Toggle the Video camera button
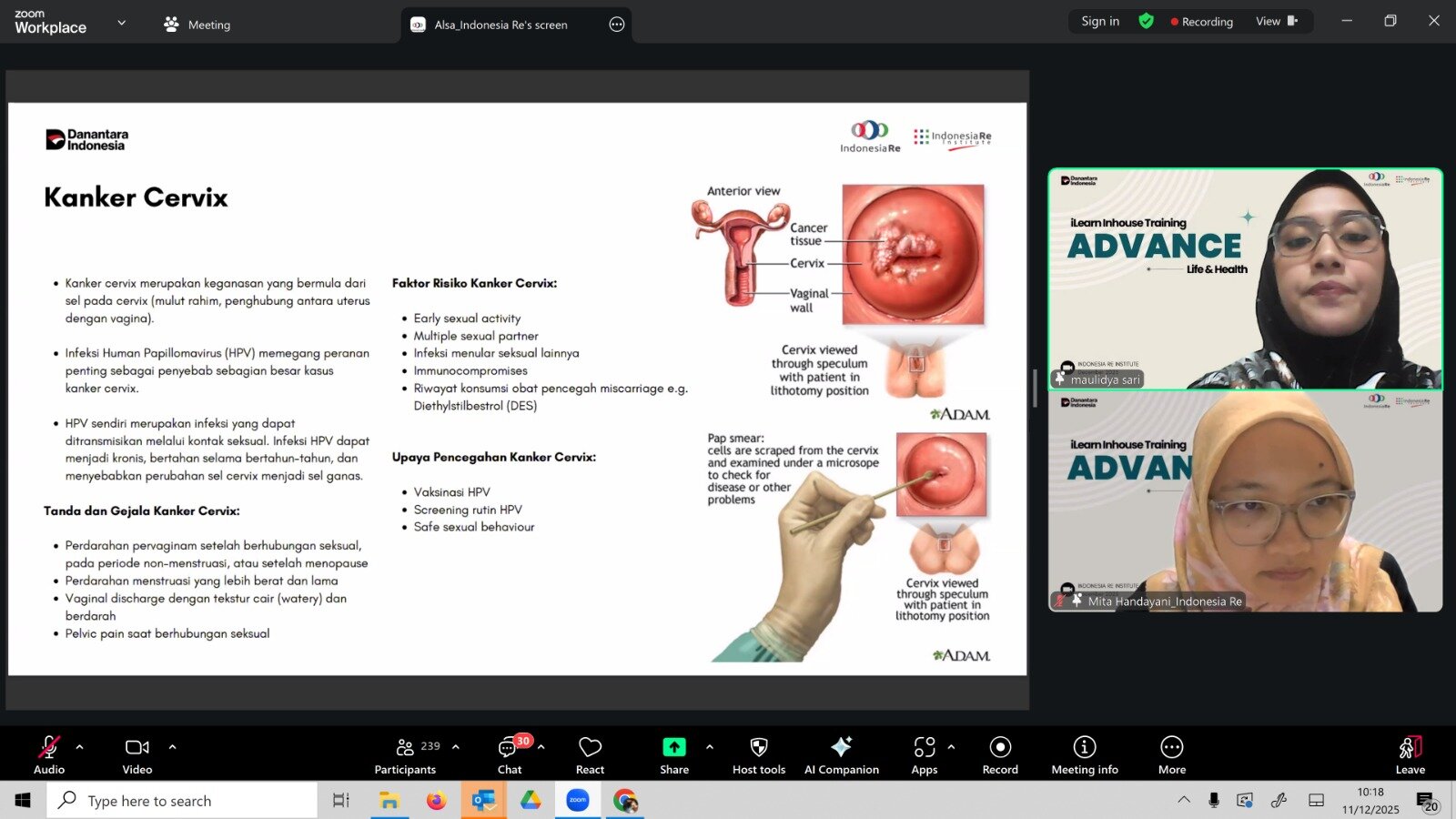The width and height of the screenshot is (1456, 819). click(x=137, y=754)
